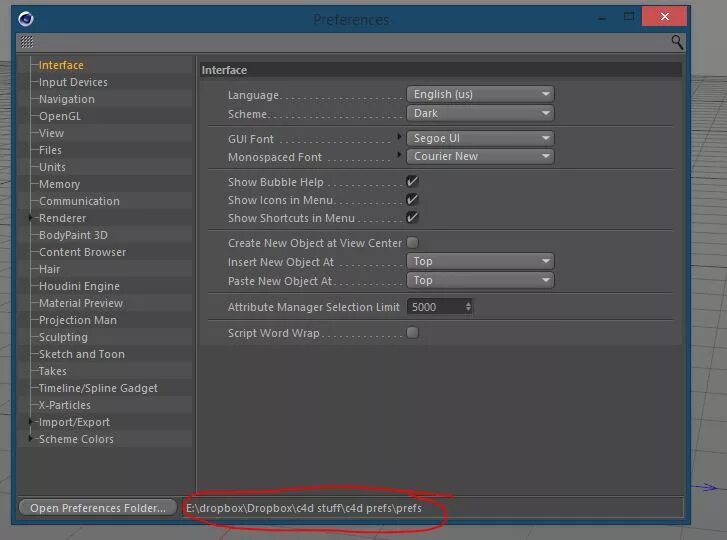The width and height of the screenshot is (727, 540).
Task: Expand the GUI Font disclosure arrow
Action: pyautogui.click(x=399, y=136)
